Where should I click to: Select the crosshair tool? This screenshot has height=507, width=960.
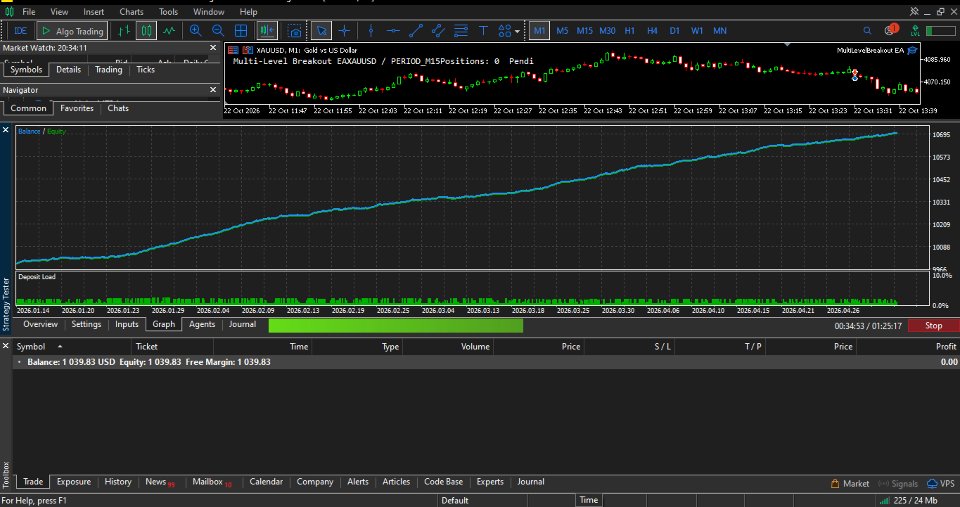point(344,31)
